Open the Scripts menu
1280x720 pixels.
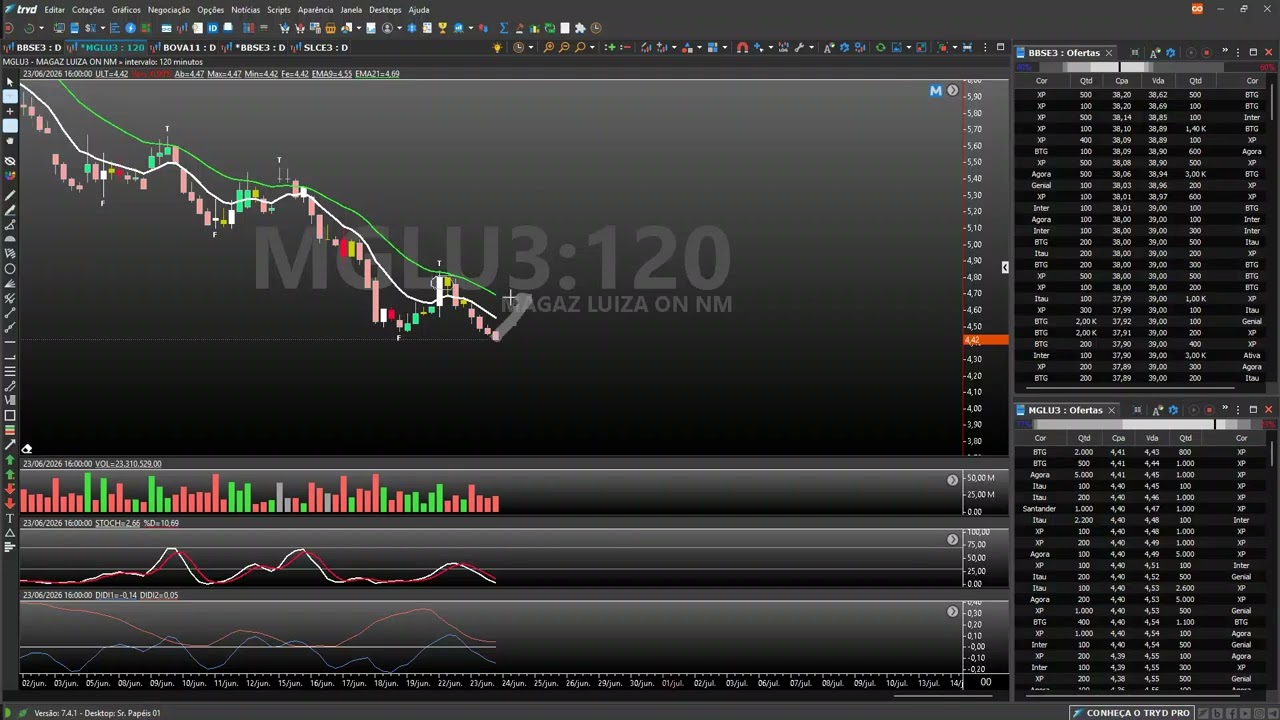coord(278,10)
